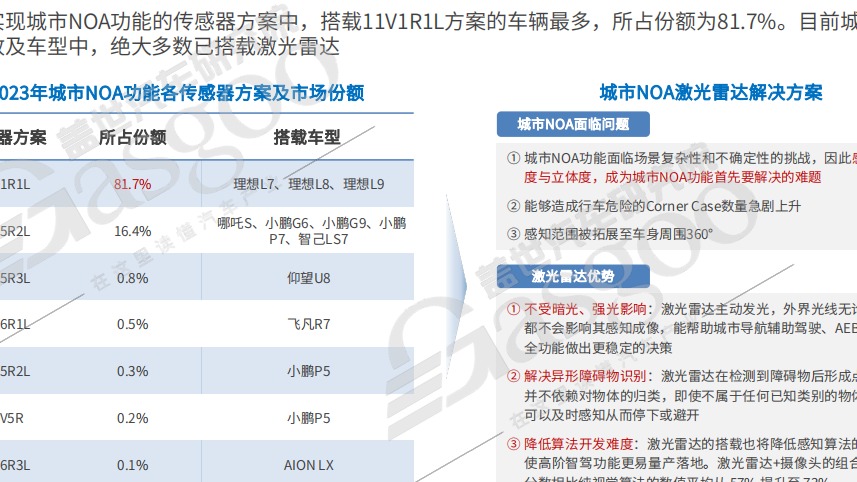
Task: Click the '5R3L' sensor scheme cell
Action: (x=15, y=278)
